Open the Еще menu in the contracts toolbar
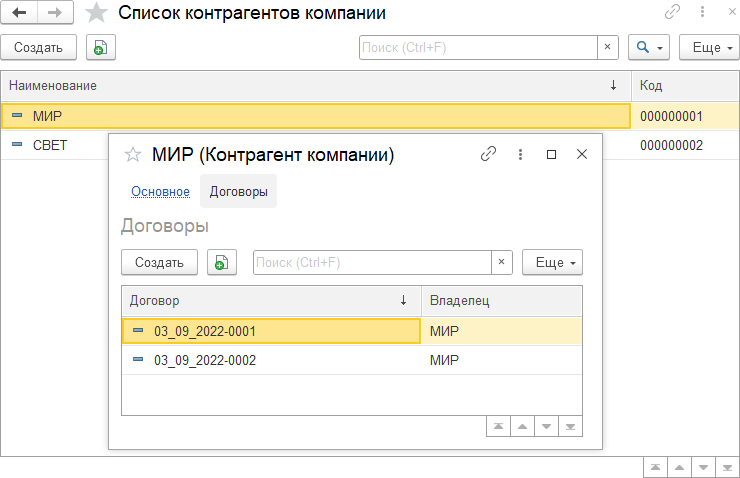Viewport: 740px width, 478px height. (x=553, y=262)
